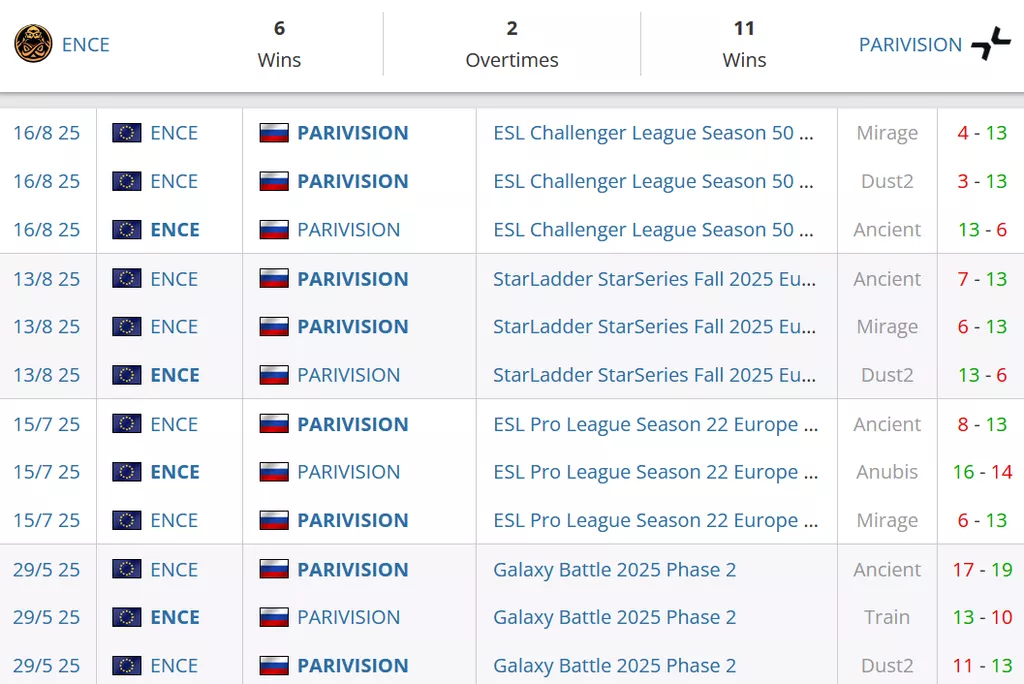The width and height of the screenshot is (1024, 684).
Task: Click Russian flag in the Anubis match row
Action: pyautogui.click(x=274, y=472)
